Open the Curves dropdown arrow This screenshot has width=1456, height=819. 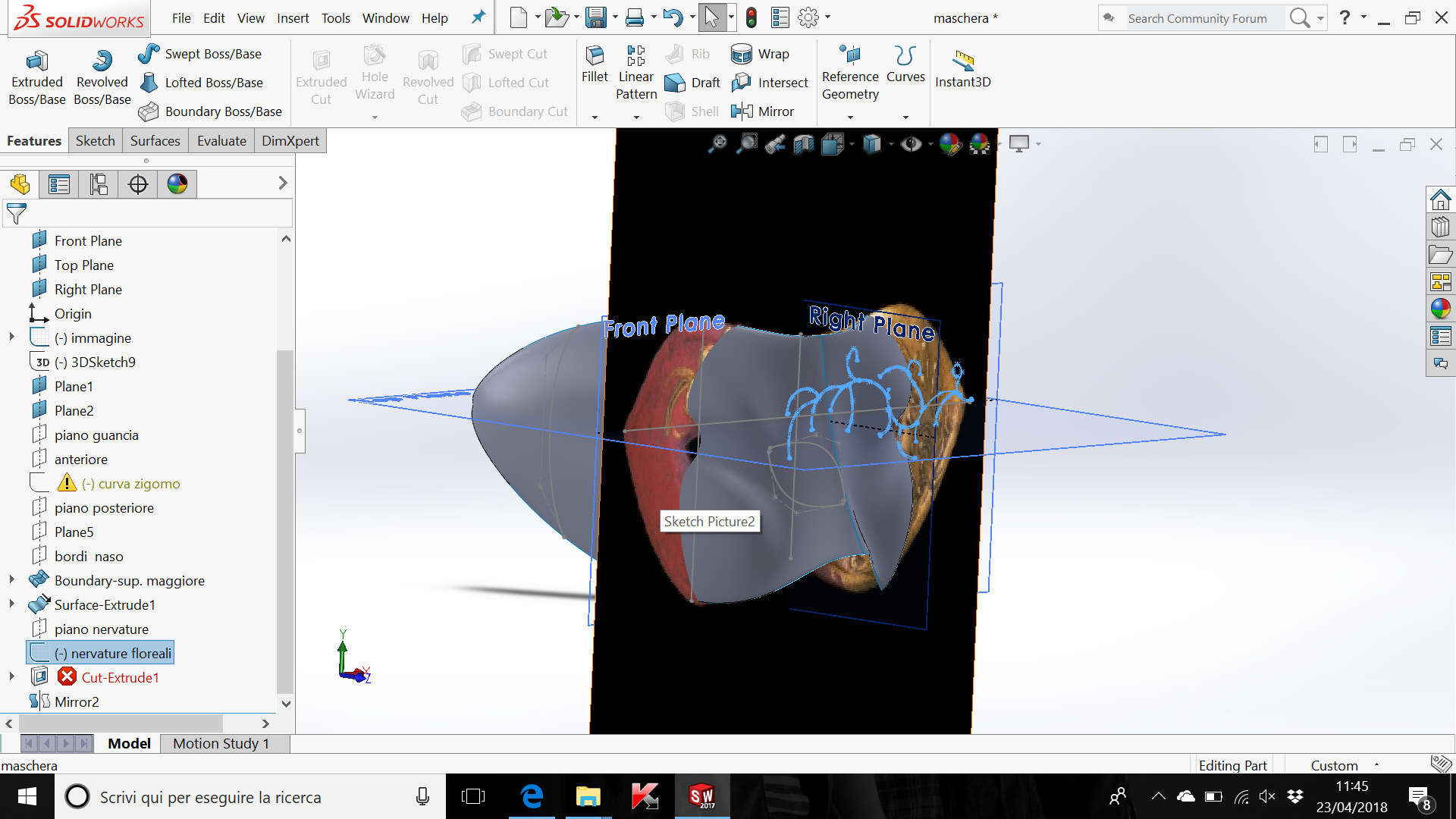coord(905,116)
